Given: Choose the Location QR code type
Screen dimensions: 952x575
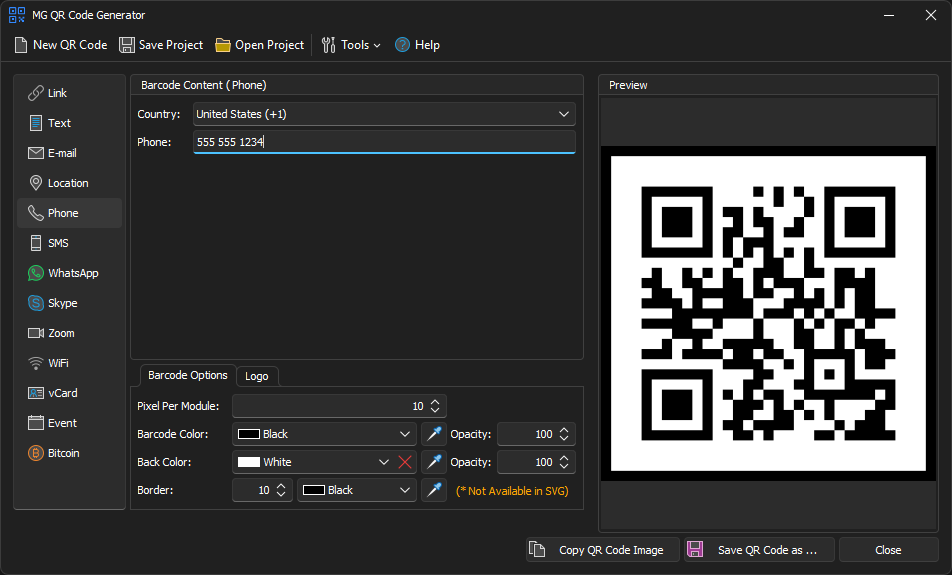Looking at the screenshot, I should pos(69,183).
